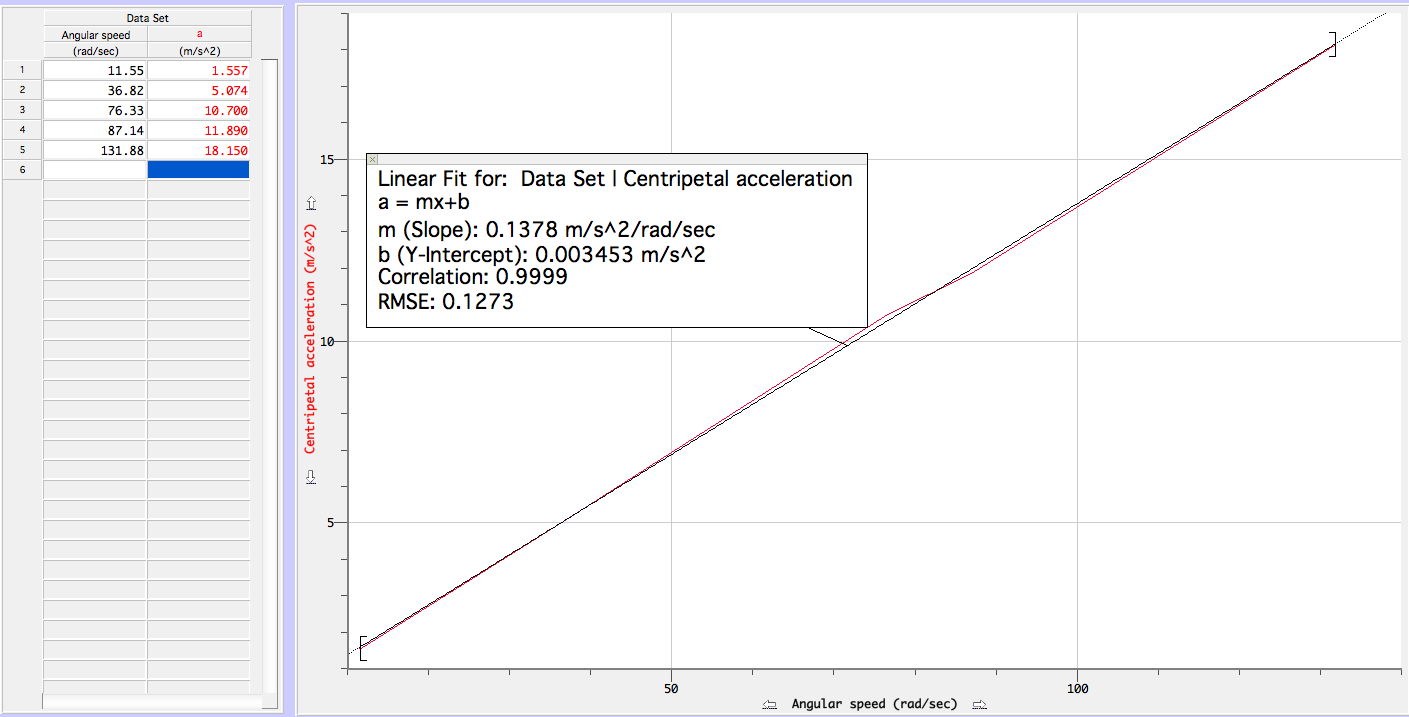Image resolution: width=1409 pixels, height=717 pixels.
Task: Open the 'Data Set' header menu
Action: point(146,16)
